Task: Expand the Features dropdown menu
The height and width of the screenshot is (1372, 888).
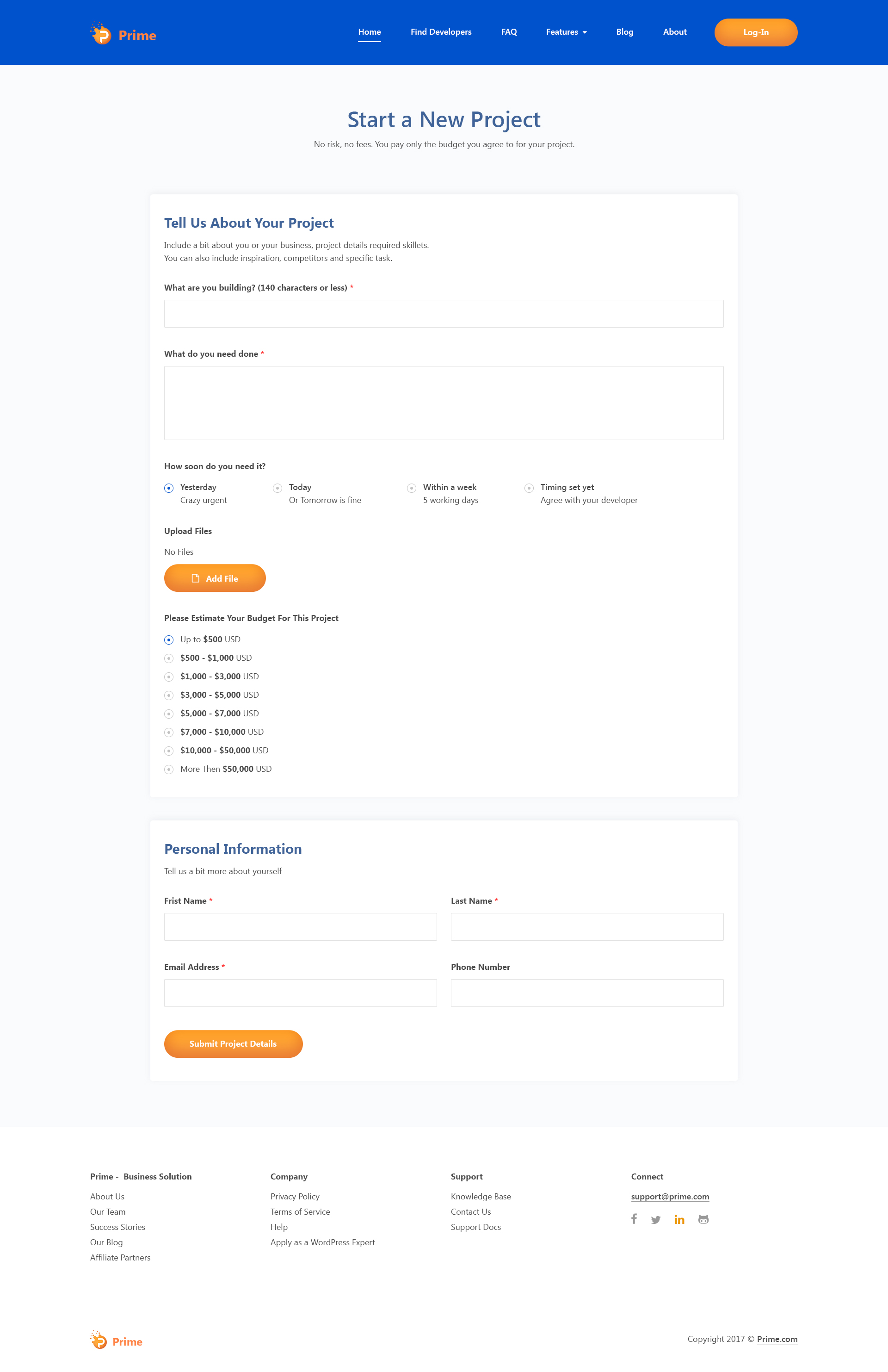Action: (x=567, y=32)
